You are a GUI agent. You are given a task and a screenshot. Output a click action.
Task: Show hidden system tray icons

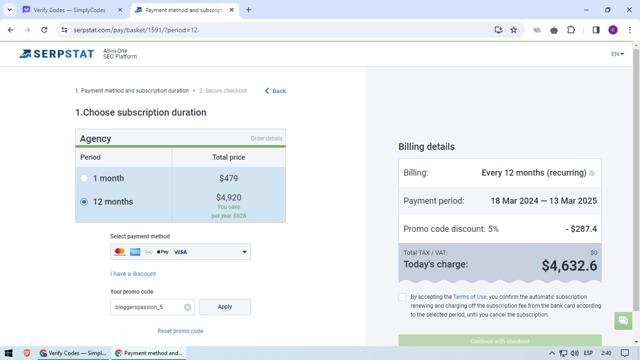point(551,353)
